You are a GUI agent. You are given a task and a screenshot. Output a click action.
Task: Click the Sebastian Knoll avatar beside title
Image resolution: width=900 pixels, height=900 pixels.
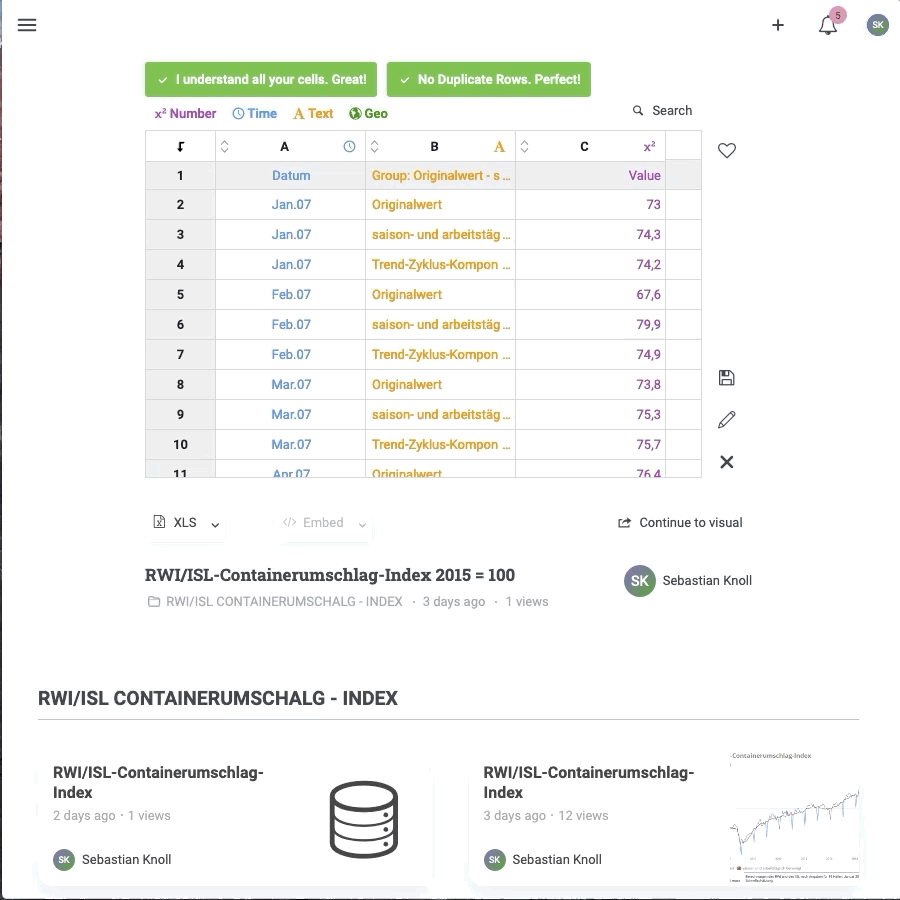(x=639, y=580)
